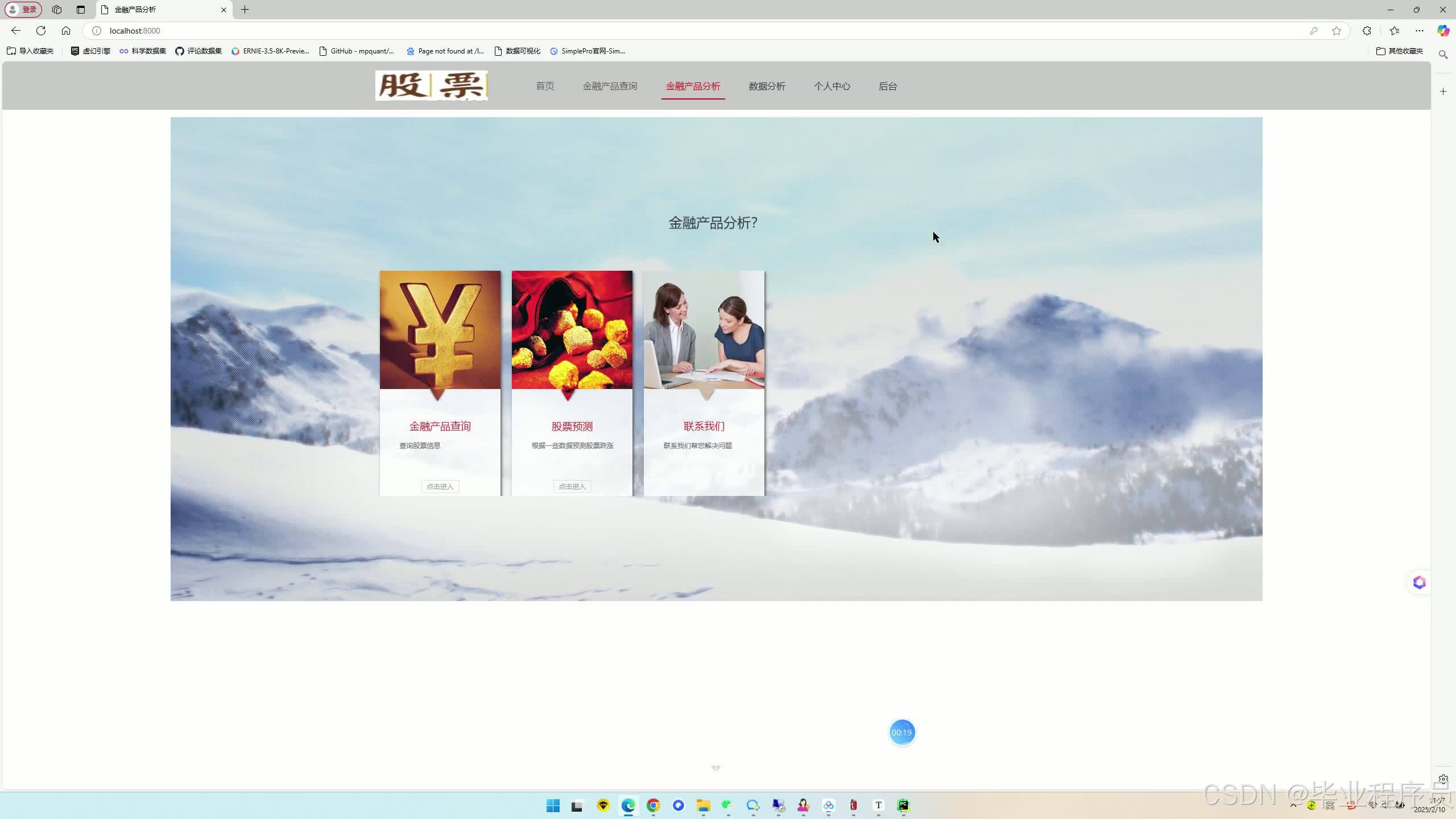Screen dimensions: 1456x819
Task: Open GitHub - mpquant bookmark
Action: (x=357, y=51)
